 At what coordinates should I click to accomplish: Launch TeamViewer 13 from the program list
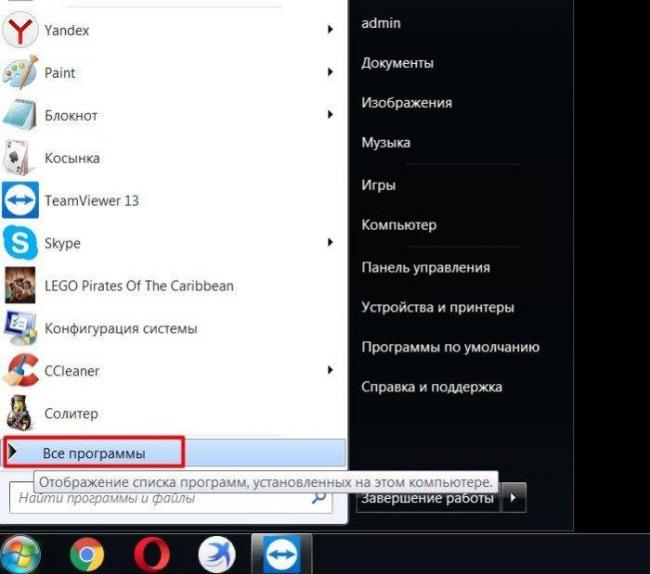click(91, 200)
